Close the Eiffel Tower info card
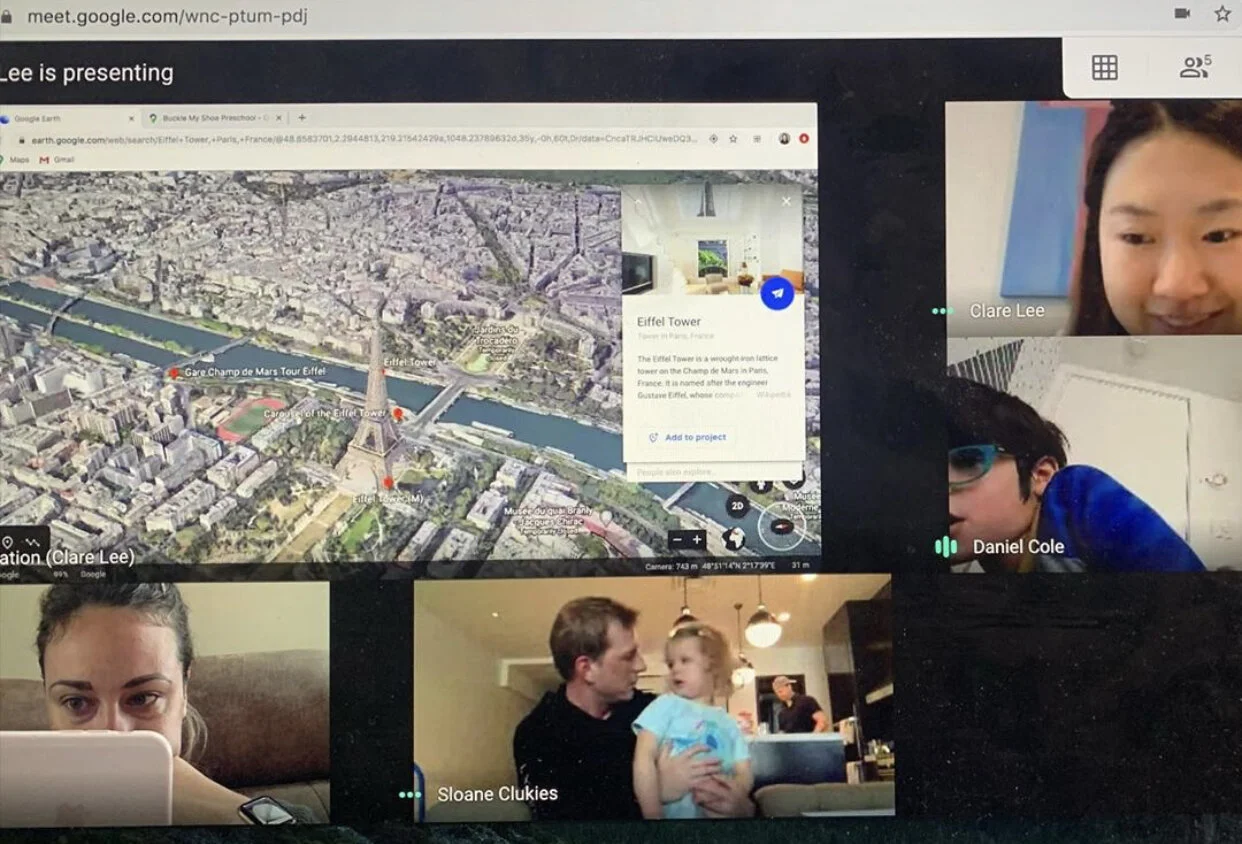 [x=786, y=201]
